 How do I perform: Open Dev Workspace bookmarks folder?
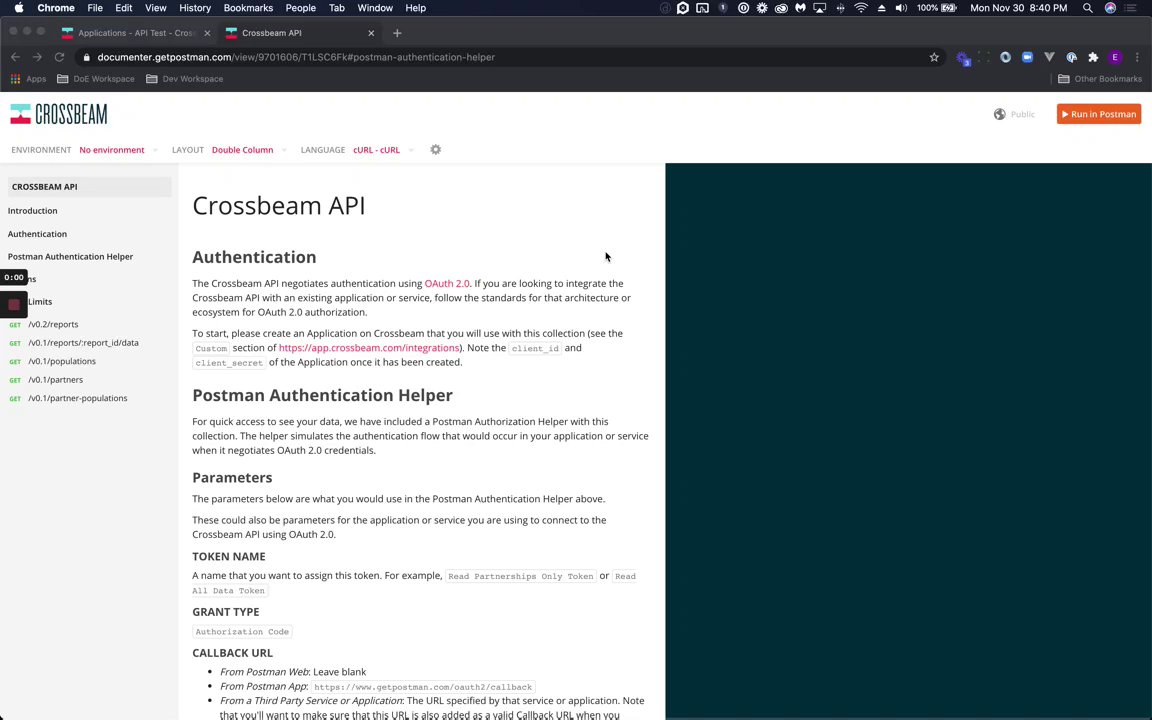[184, 79]
